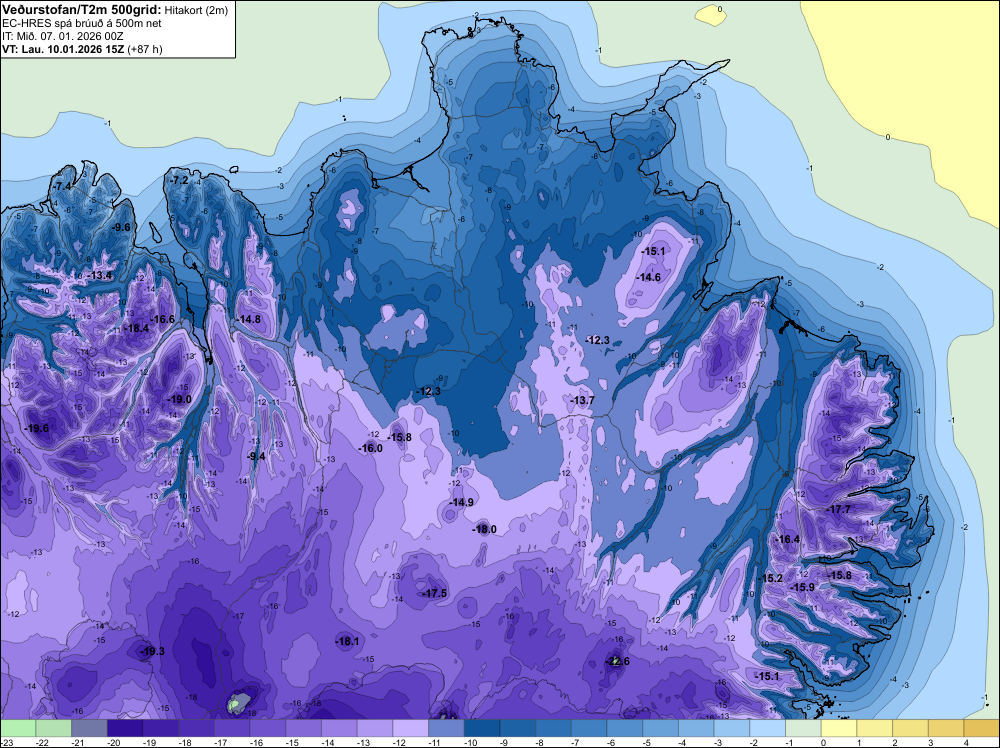This screenshot has width=1000, height=748.
Task: Click the -14.8 temperature label
Action: tap(249, 319)
